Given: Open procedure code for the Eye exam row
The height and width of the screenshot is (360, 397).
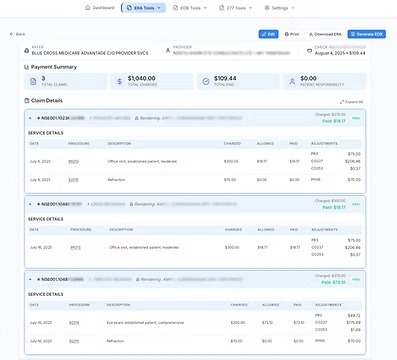Looking at the screenshot, I should point(74,323).
